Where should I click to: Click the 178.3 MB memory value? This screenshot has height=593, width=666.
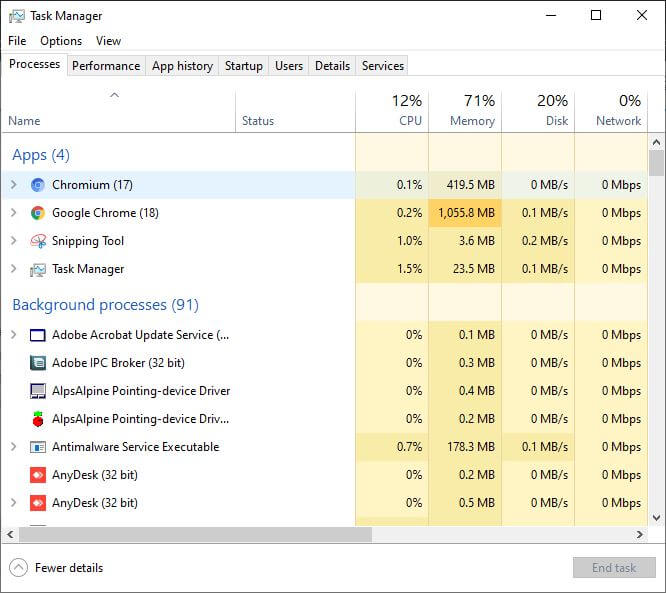[x=471, y=447]
